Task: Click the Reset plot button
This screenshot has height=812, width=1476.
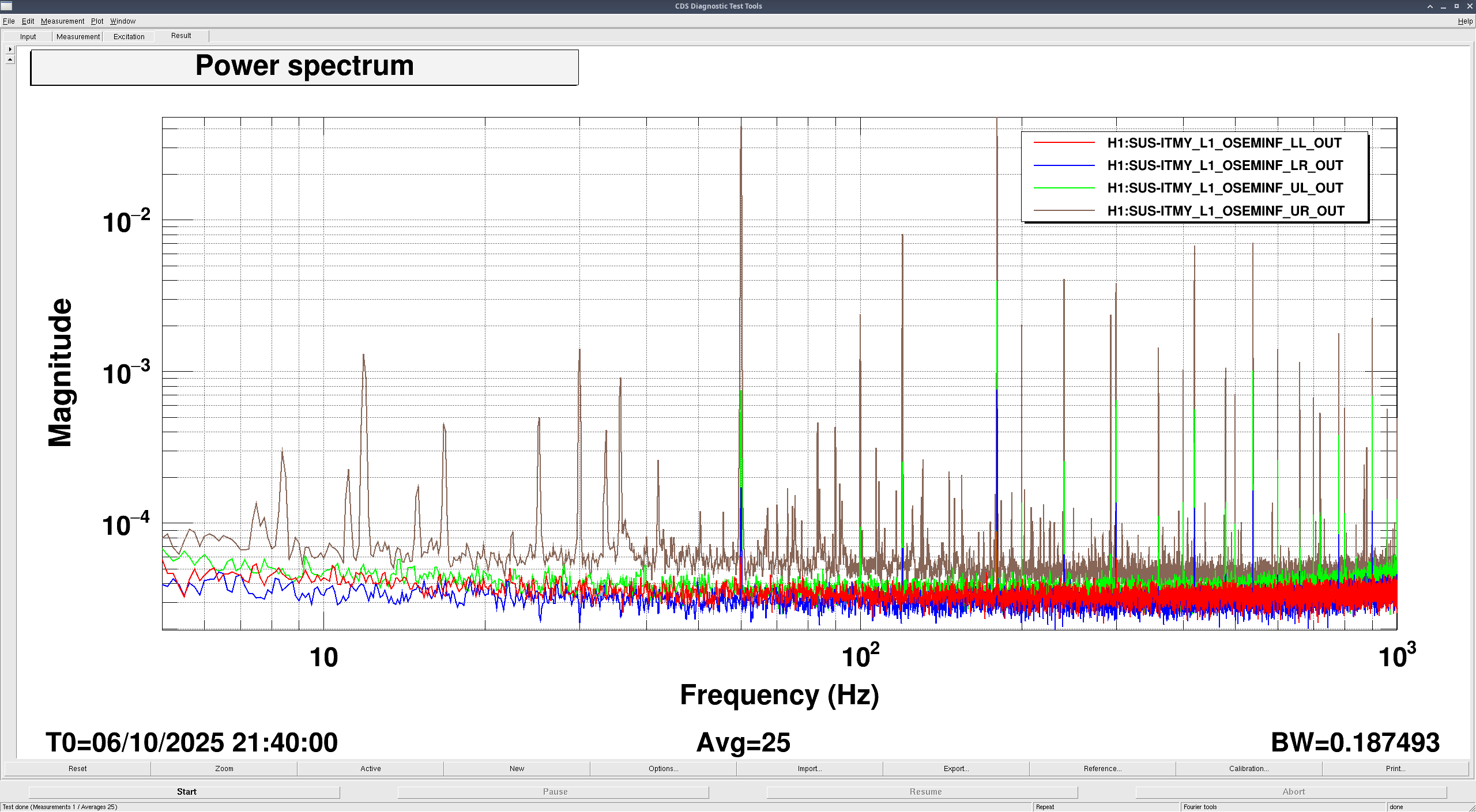Action: pyautogui.click(x=77, y=768)
